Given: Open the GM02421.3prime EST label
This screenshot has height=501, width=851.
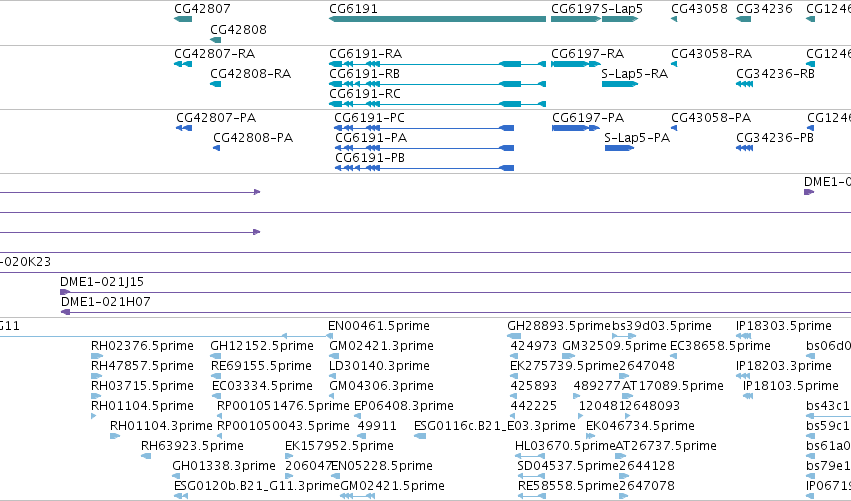Looking at the screenshot, I should 381,346.
